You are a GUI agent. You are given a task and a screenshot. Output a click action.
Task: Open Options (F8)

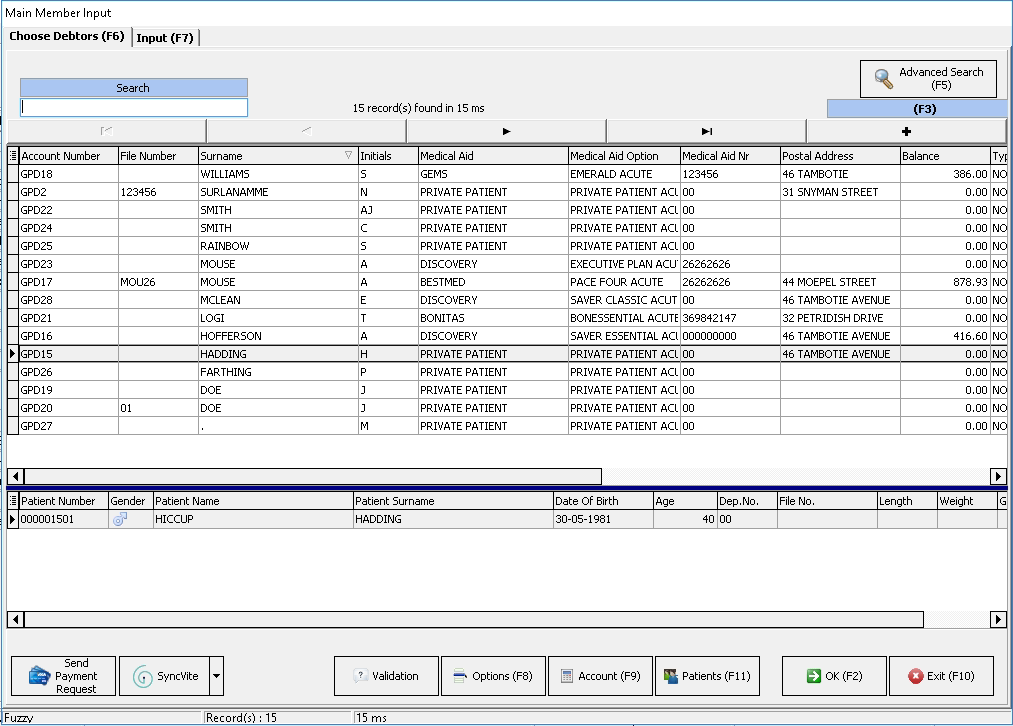tap(493, 676)
